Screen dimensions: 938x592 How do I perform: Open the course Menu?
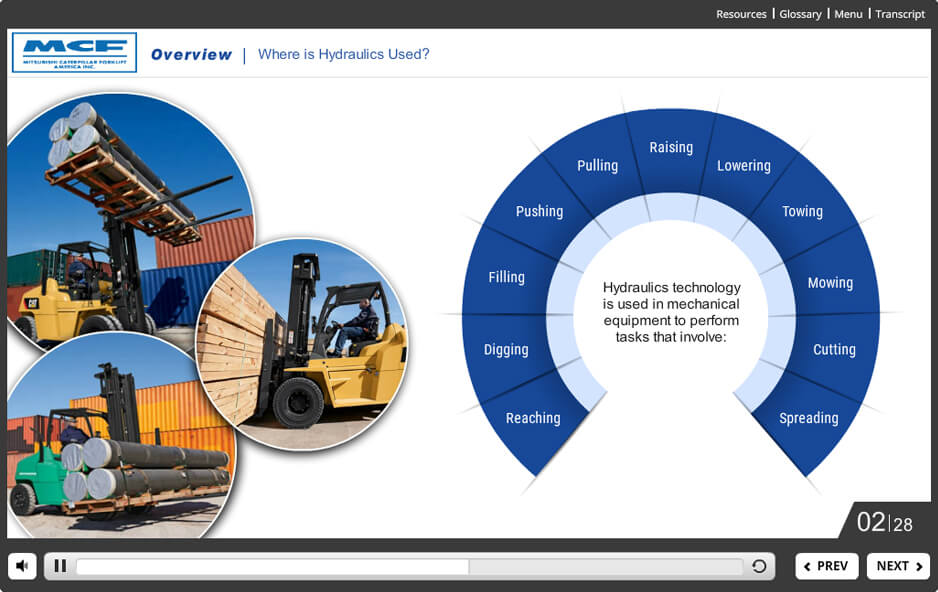[x=848, y=14]
